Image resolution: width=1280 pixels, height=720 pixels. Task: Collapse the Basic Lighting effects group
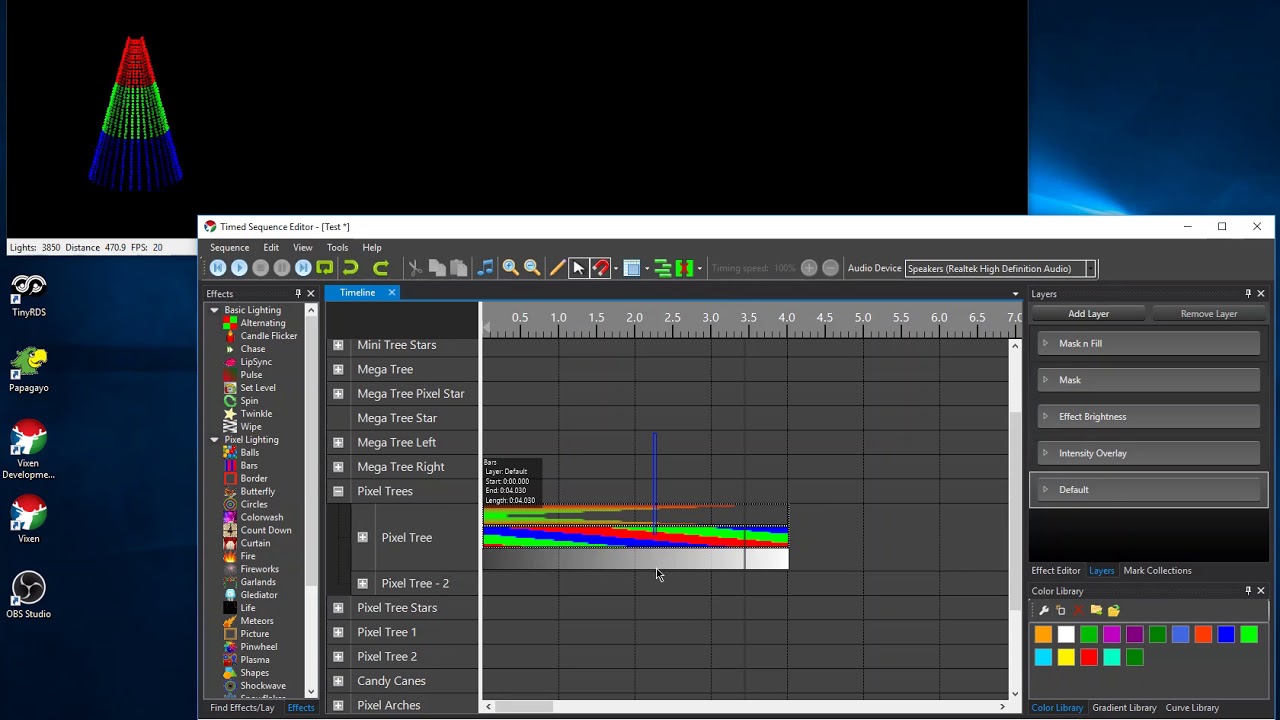[x=214, y=310]
